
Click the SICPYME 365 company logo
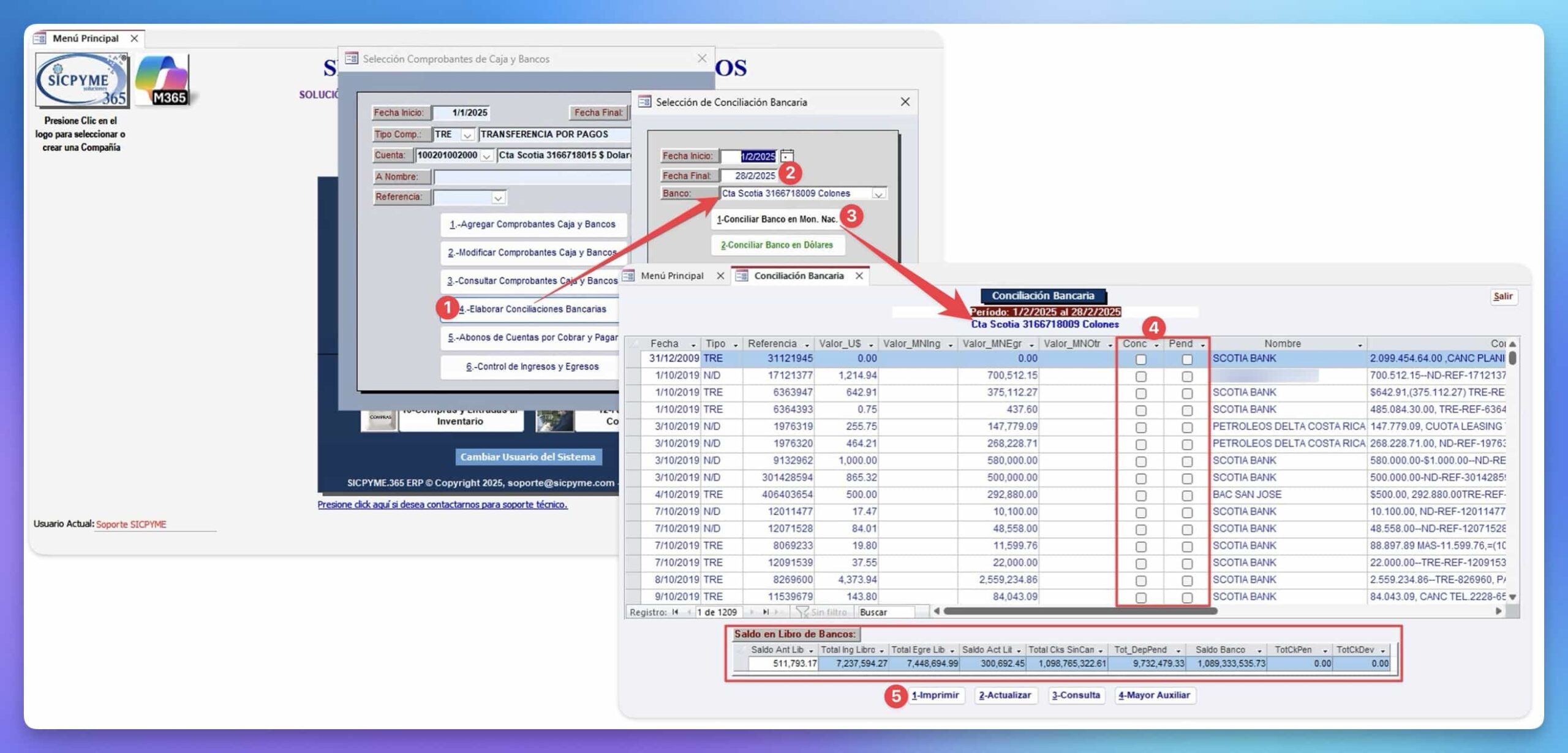[x=81, y=80]
